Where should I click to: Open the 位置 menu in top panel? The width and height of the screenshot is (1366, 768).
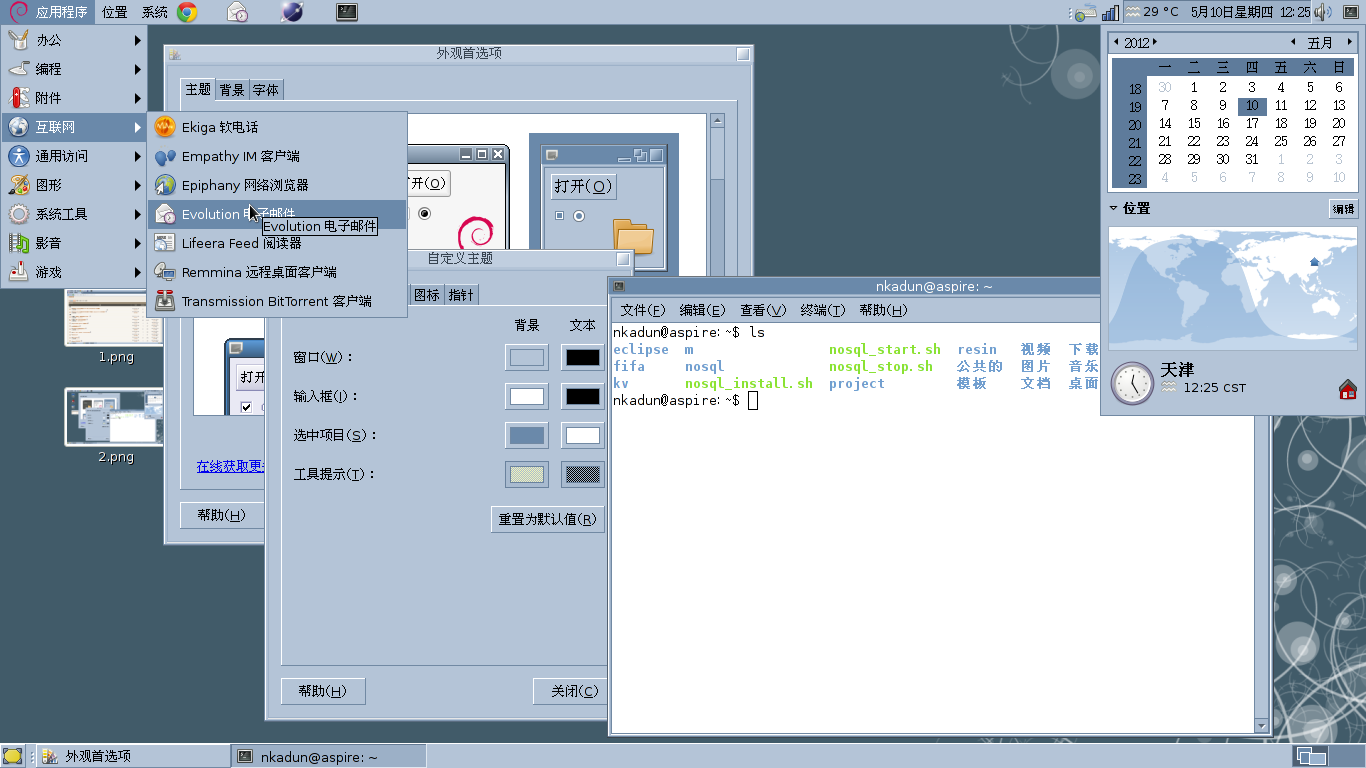[x=115, y=12]
